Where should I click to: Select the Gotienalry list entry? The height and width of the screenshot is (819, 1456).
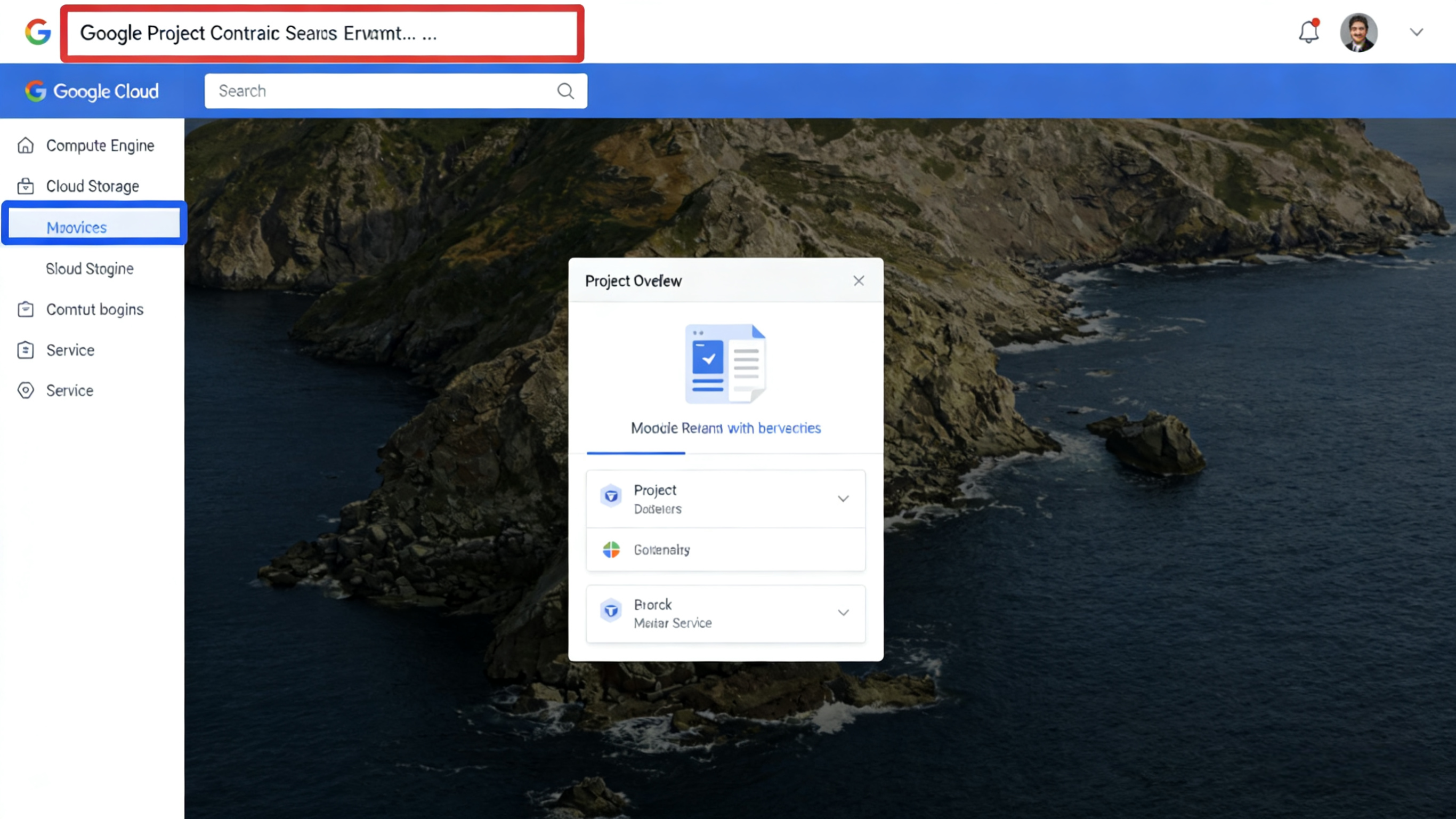pos(661,550)
